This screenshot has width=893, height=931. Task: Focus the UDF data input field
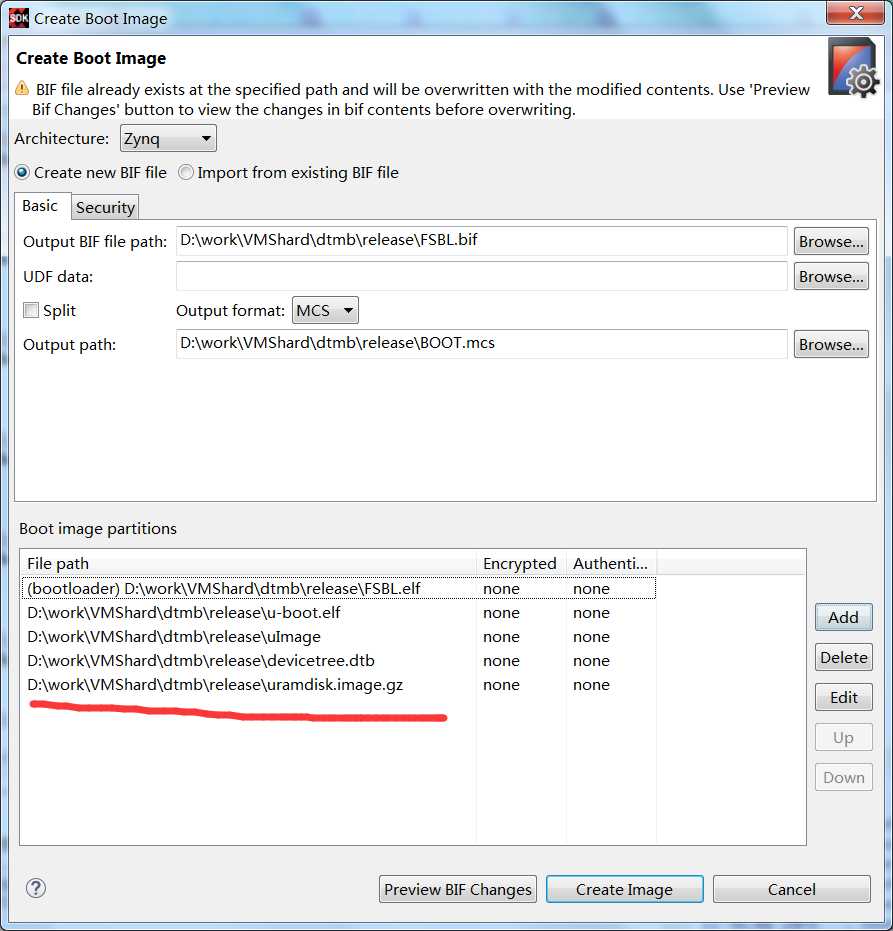[482, 276]
